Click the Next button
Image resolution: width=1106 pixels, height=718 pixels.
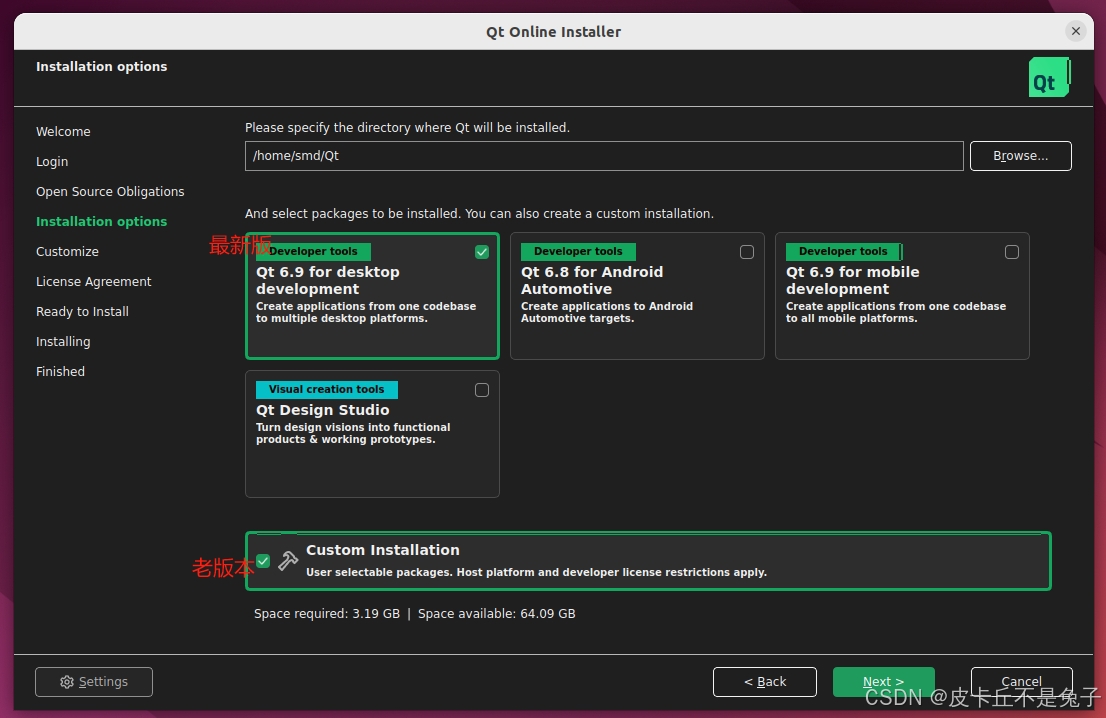coord(883,681)
